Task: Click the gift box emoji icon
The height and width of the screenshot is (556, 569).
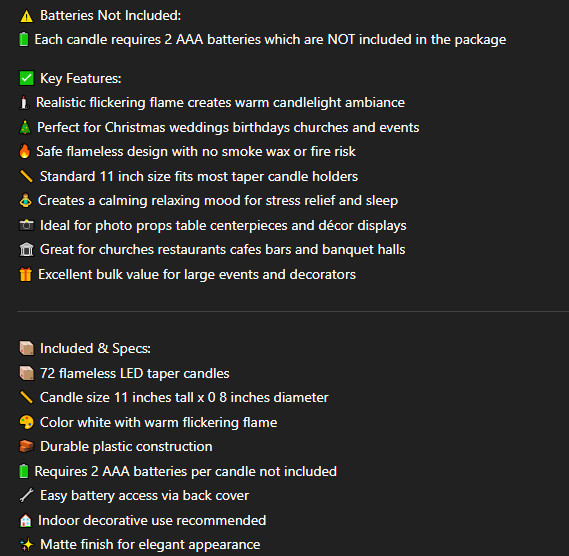Action: [x=25, y=274]
